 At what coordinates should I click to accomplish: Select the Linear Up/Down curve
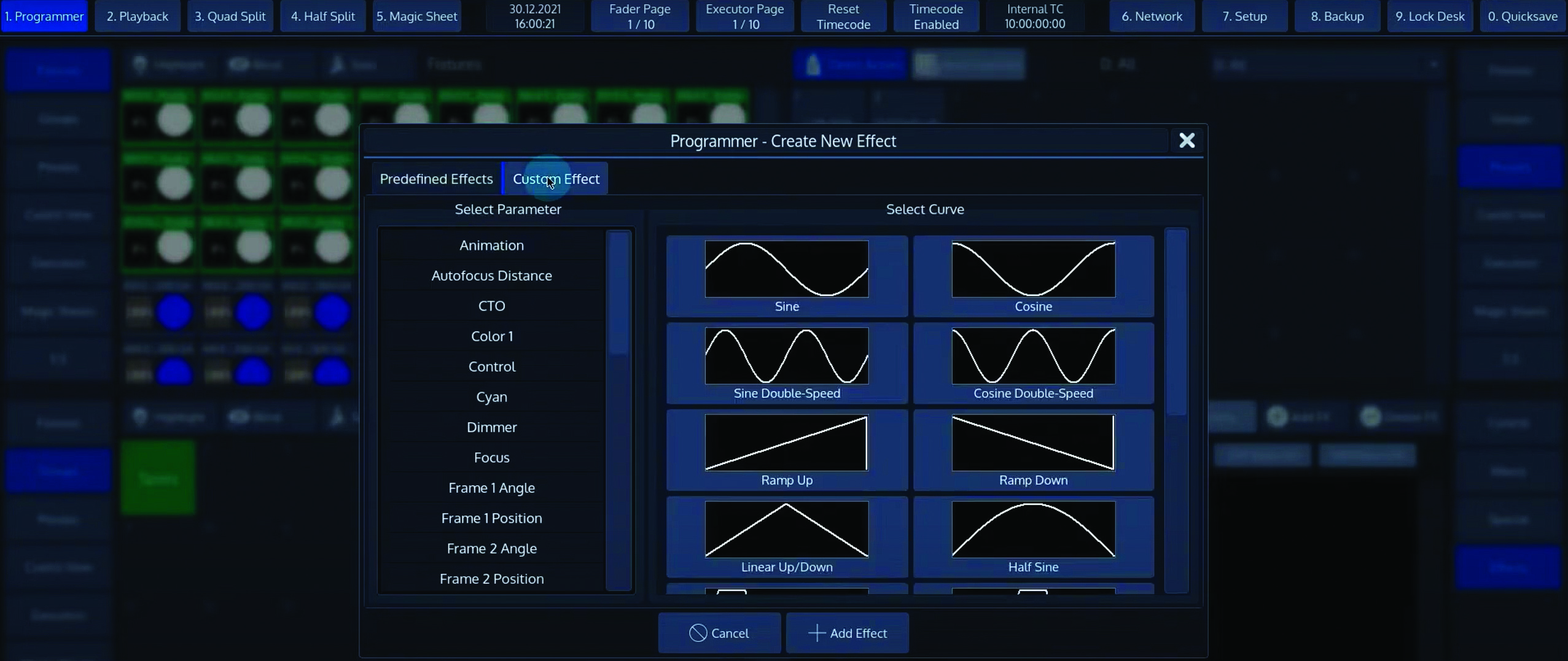click(787, 537)
